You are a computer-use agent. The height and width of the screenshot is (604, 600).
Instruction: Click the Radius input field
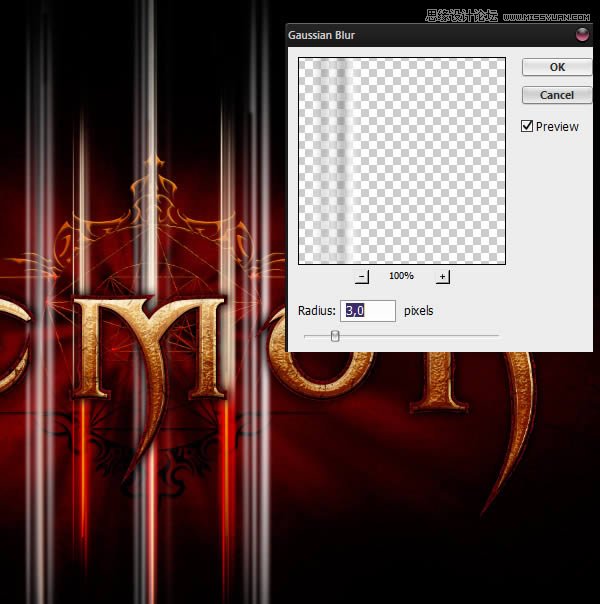coord(368,311)
